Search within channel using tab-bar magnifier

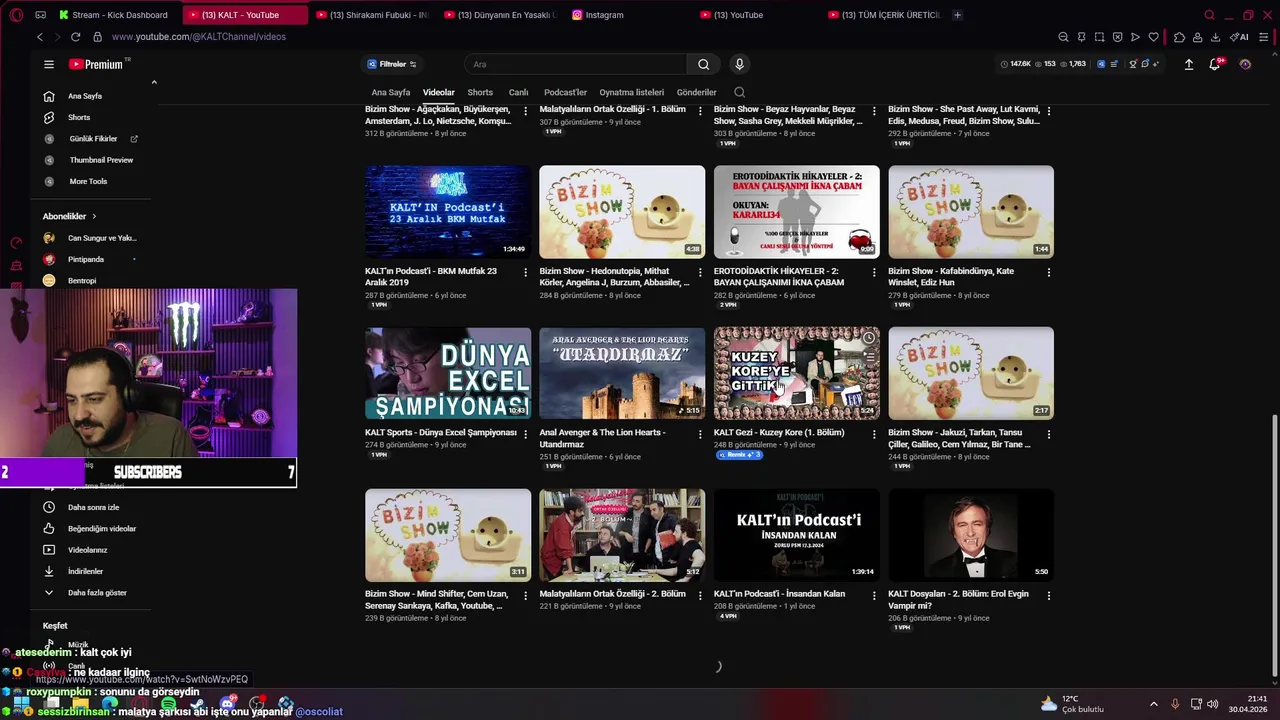[x=739, y=92]
